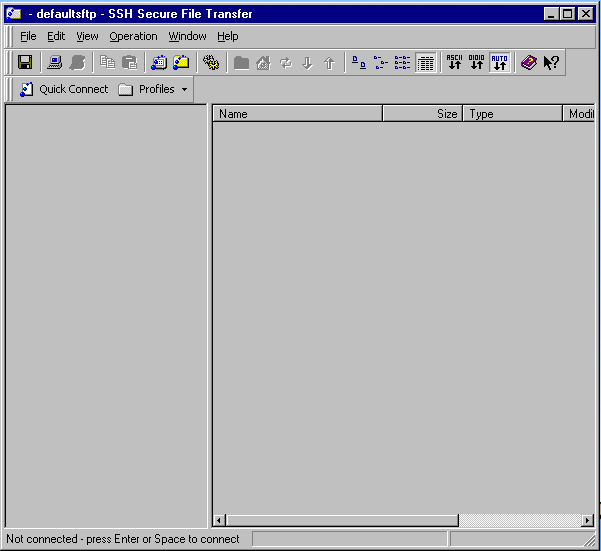Open the Window menu
Viewport: 601px width, 551px height.
[x=187, y=36]
